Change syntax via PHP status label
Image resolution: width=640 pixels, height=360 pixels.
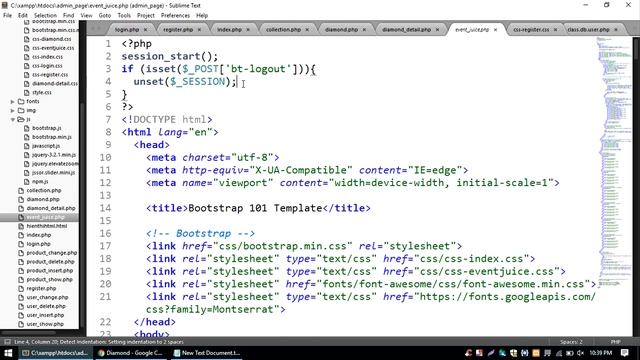616,342
